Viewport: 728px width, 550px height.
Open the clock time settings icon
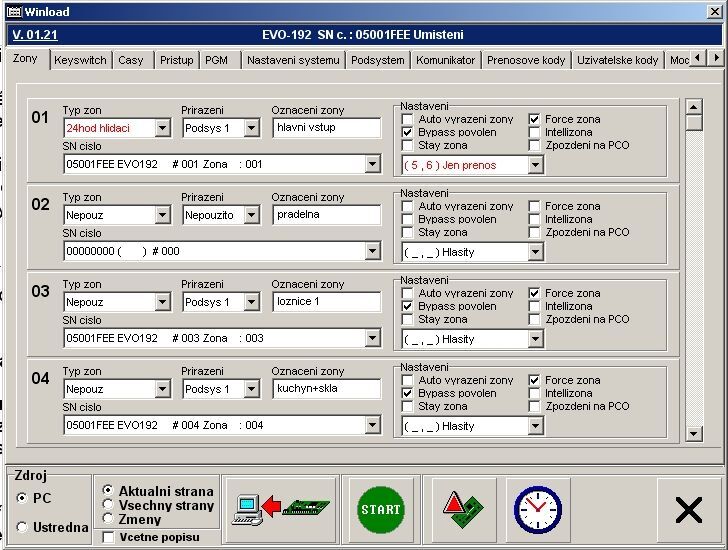point(538,509)
